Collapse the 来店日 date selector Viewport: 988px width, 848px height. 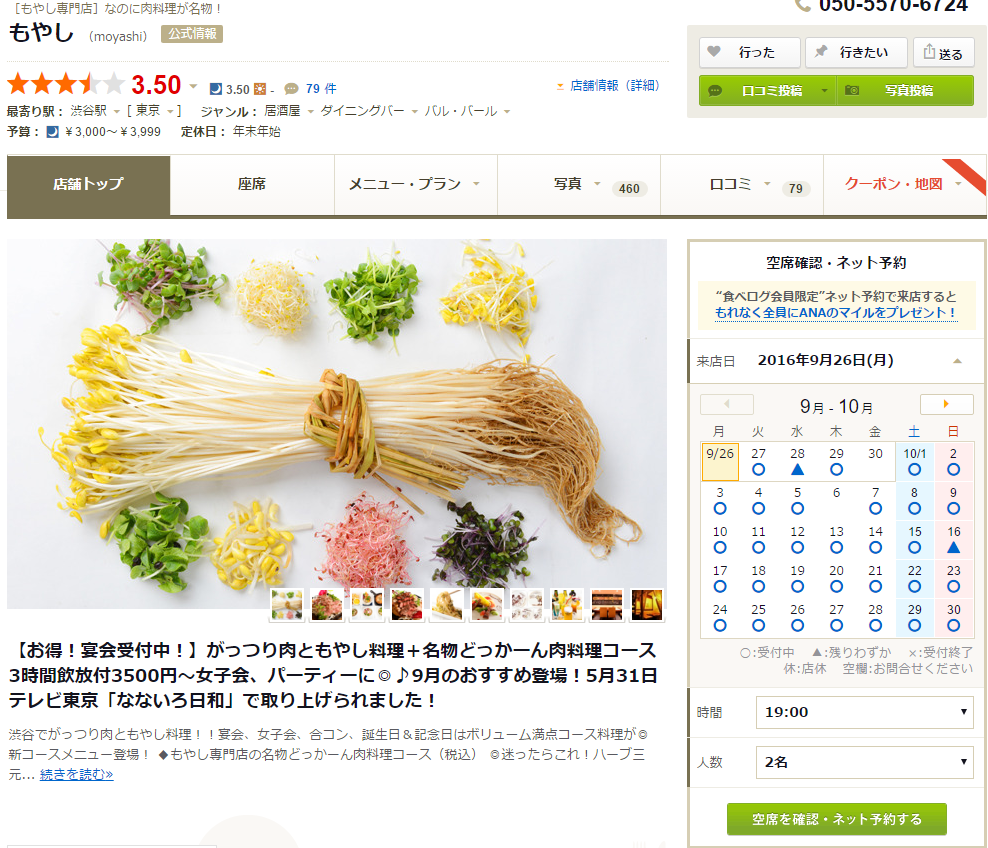tap(958, 361)
